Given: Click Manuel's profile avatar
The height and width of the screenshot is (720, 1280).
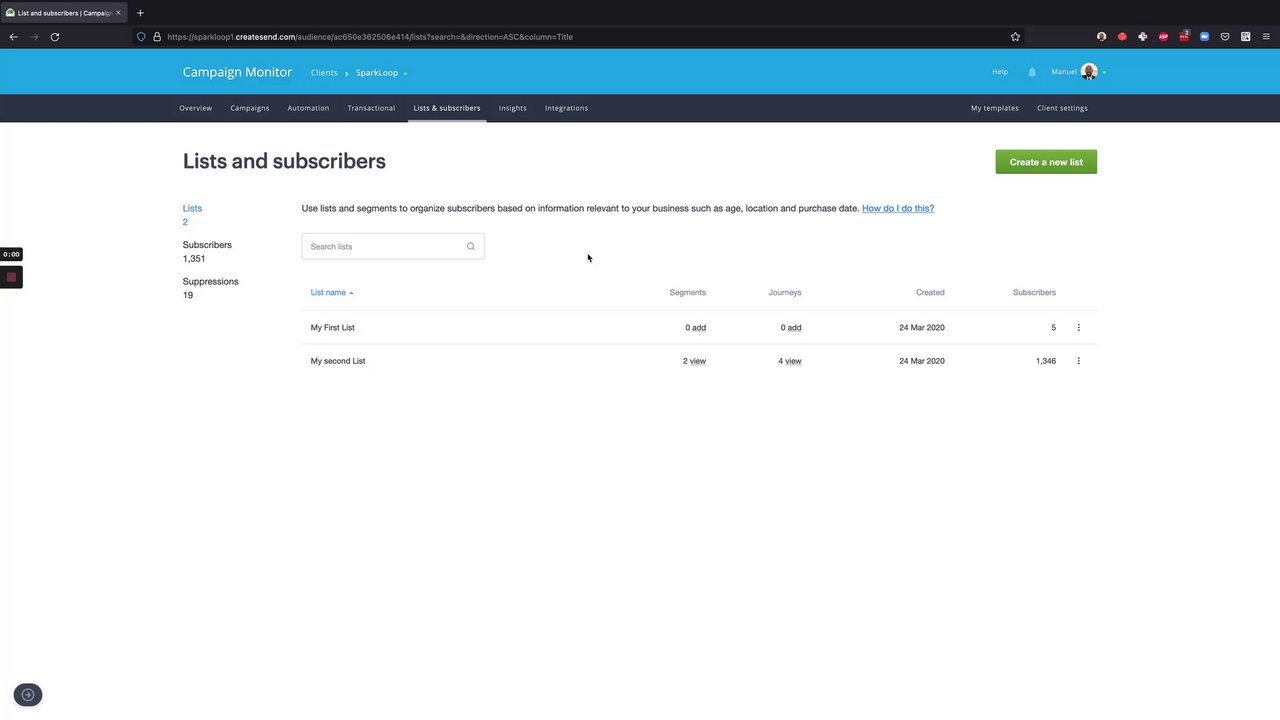Looking at the screenshot, I should [x=1089, y=72].
